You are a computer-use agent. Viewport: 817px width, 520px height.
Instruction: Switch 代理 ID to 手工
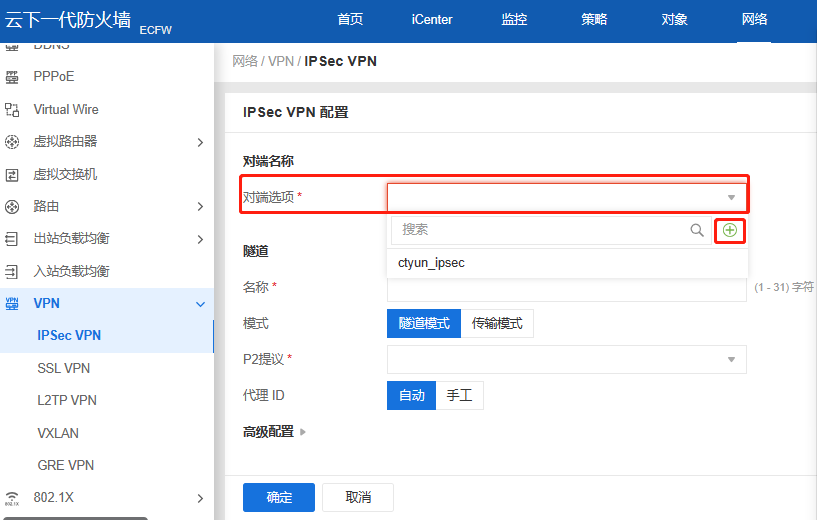click(460, 396)
